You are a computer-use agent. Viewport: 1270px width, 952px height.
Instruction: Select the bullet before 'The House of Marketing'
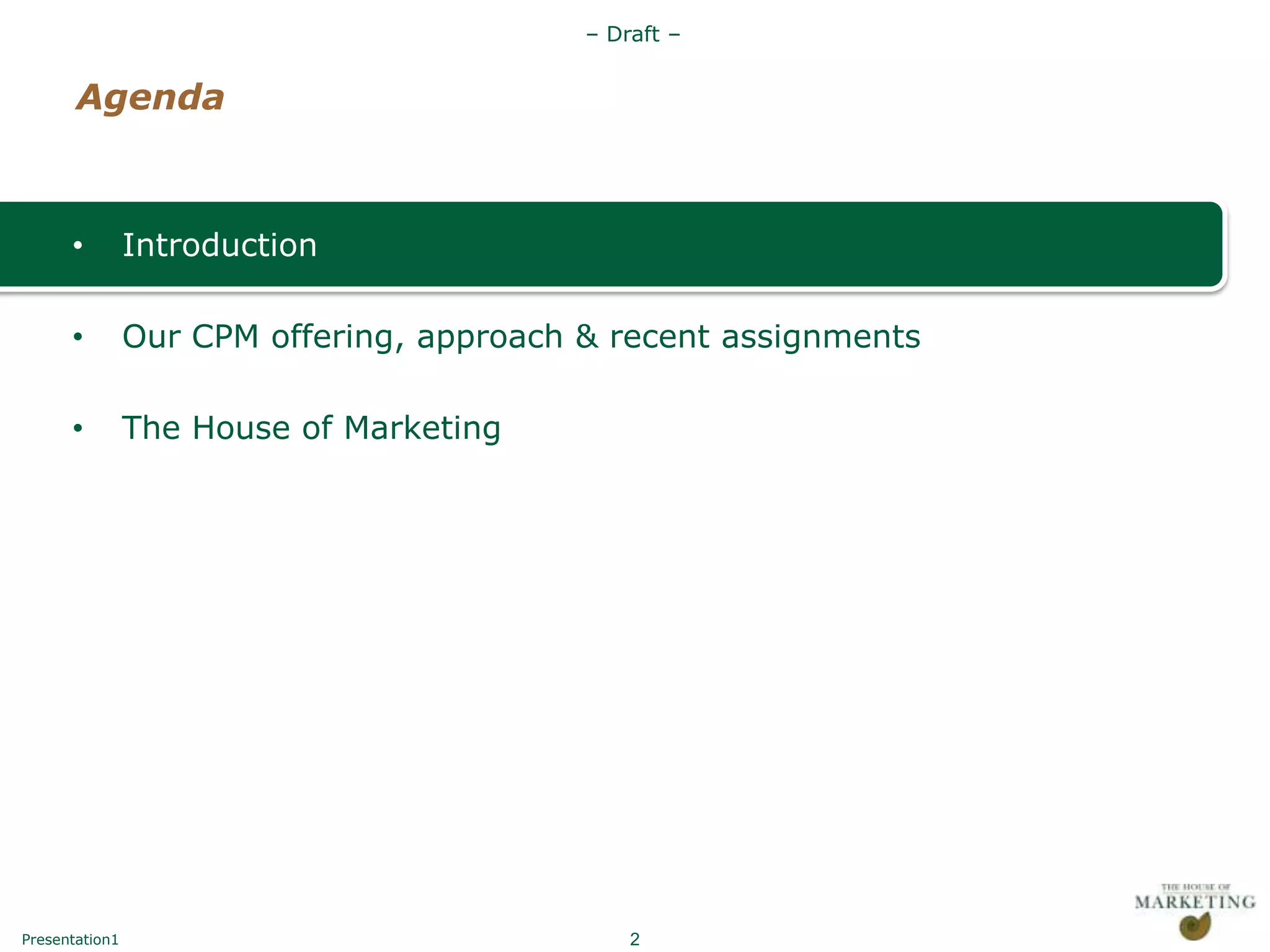tap(78, 428)
